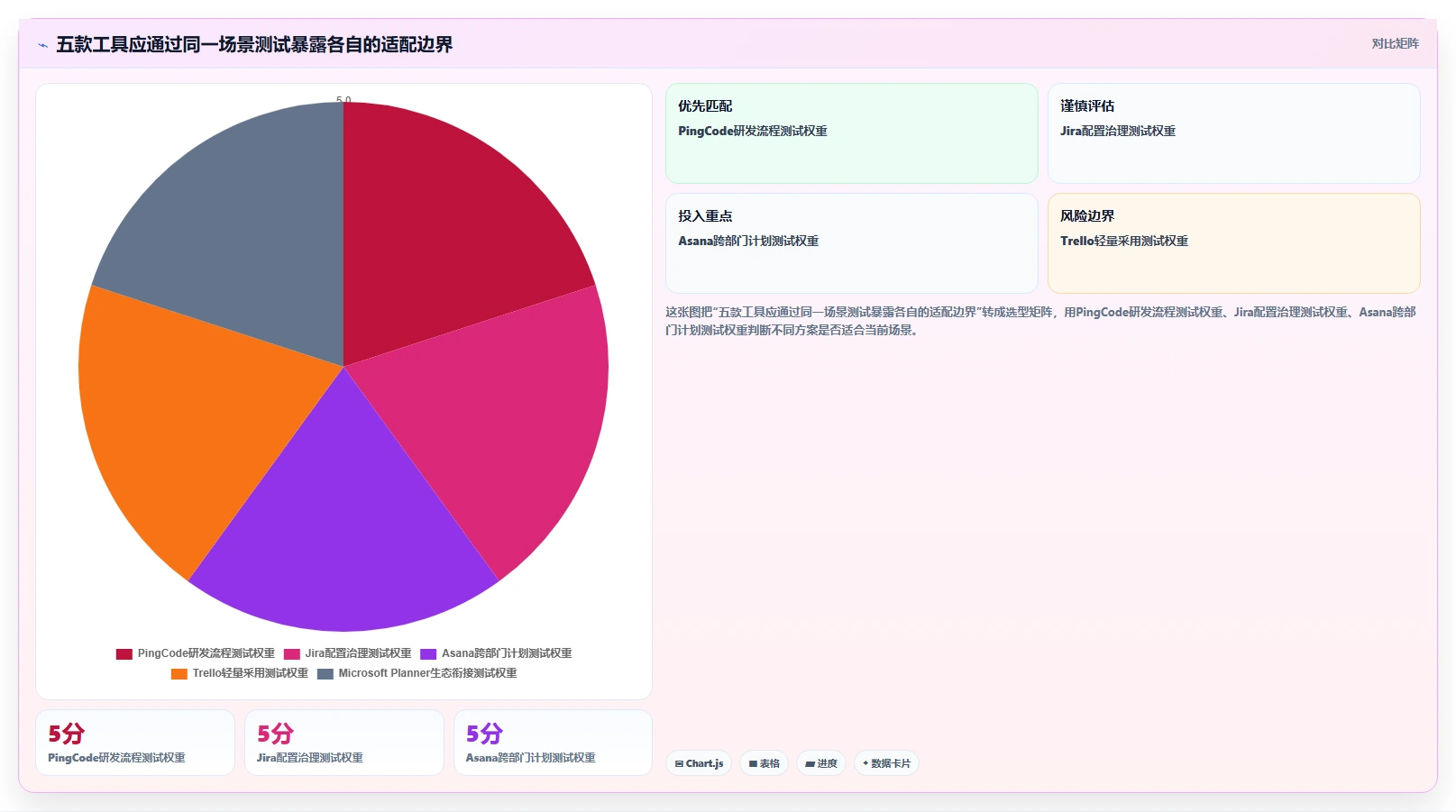The width and height of the screenshot is (1456, 812).
Task: Click Trello轻量采用测试权重 in 风险边界 card
Action: (x=1124, y=241)
